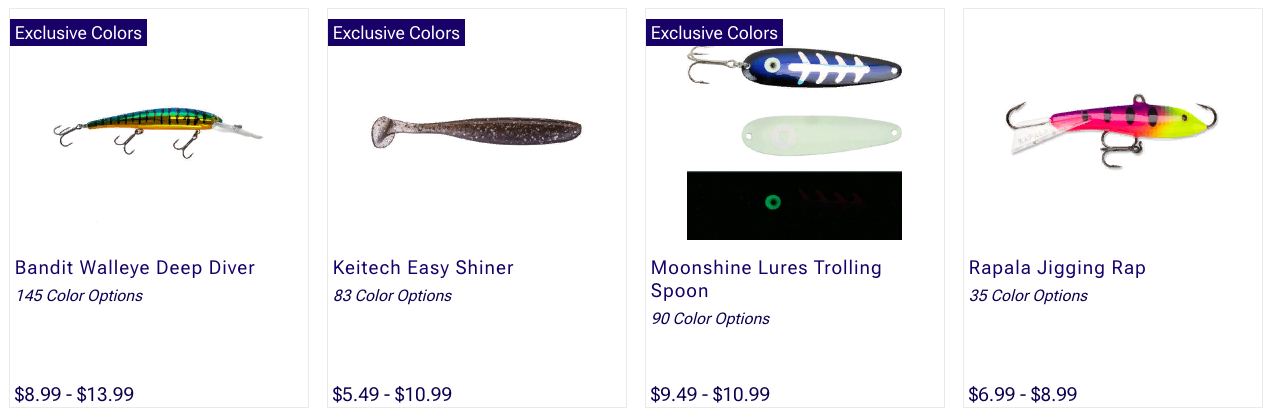This screenshot has width=1275, height=417.
Task: Click the $6.99 - $8.99 price
Action: 1023,394
